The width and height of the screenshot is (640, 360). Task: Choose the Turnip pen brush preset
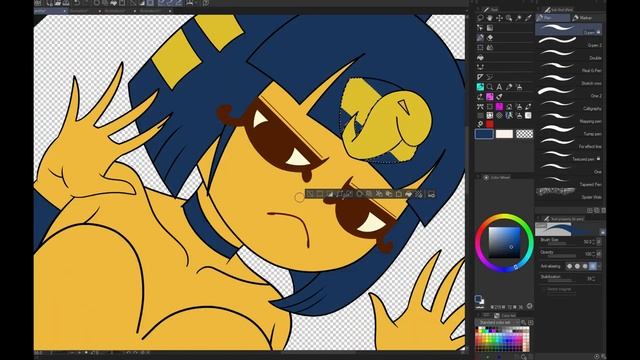(x=569, y=130)
